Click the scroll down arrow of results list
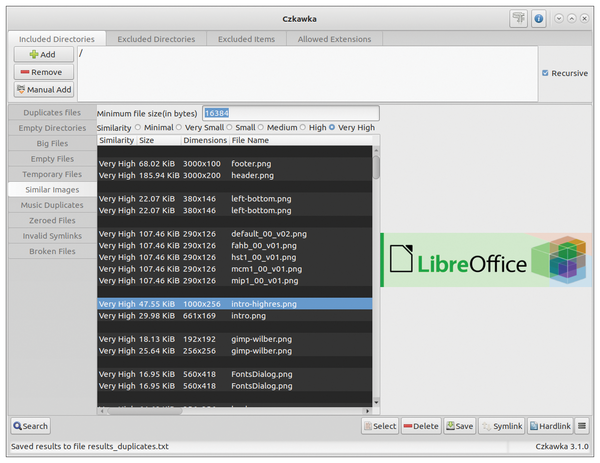This screenshot has height=463, width=600. click(376, 402)
